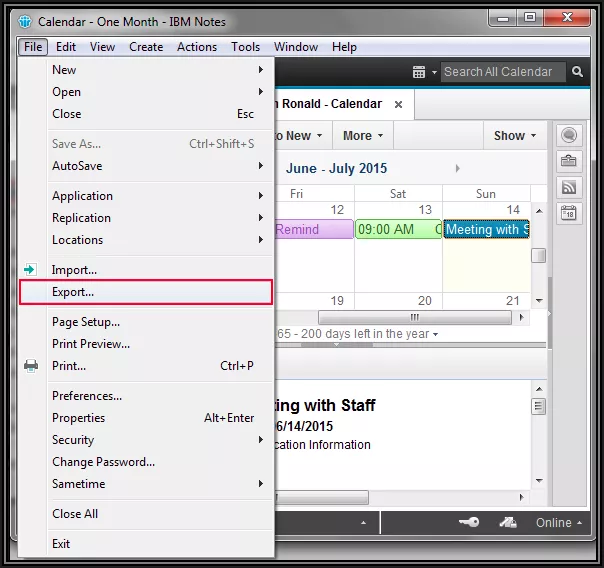Choose Page Setup... menu entry

point(146,322)
